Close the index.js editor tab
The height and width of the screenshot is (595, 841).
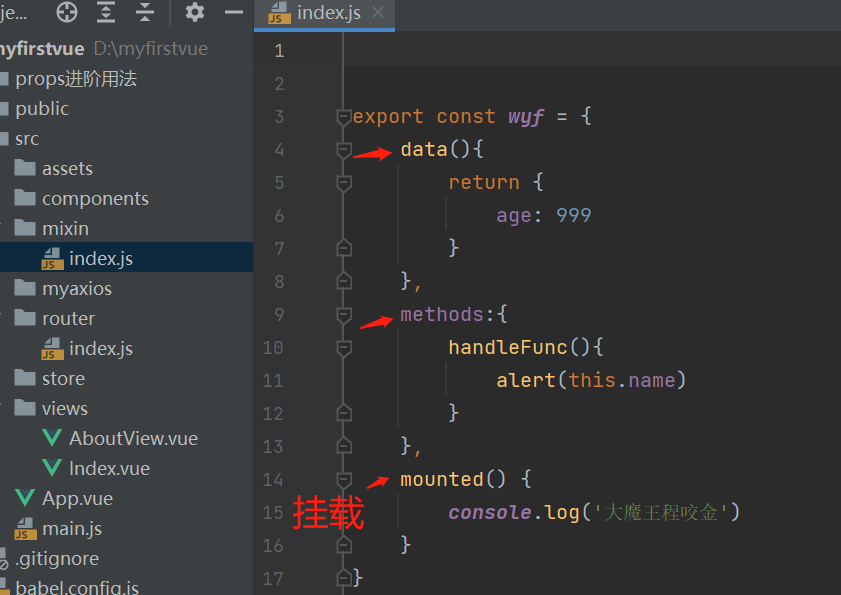pyautogui.click(x=378, y=12)
